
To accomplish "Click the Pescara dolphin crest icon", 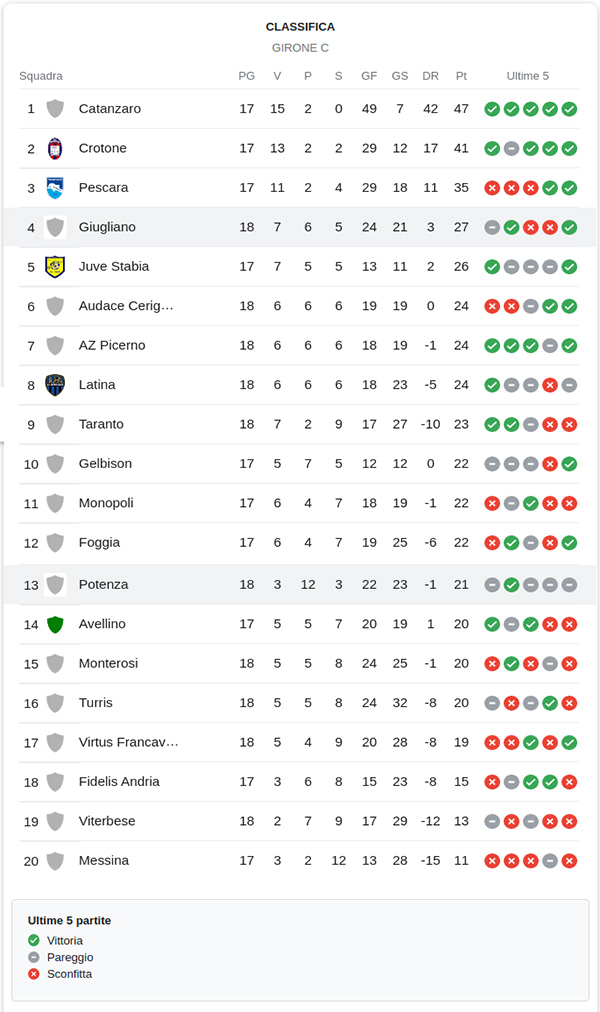I will 55,187.
